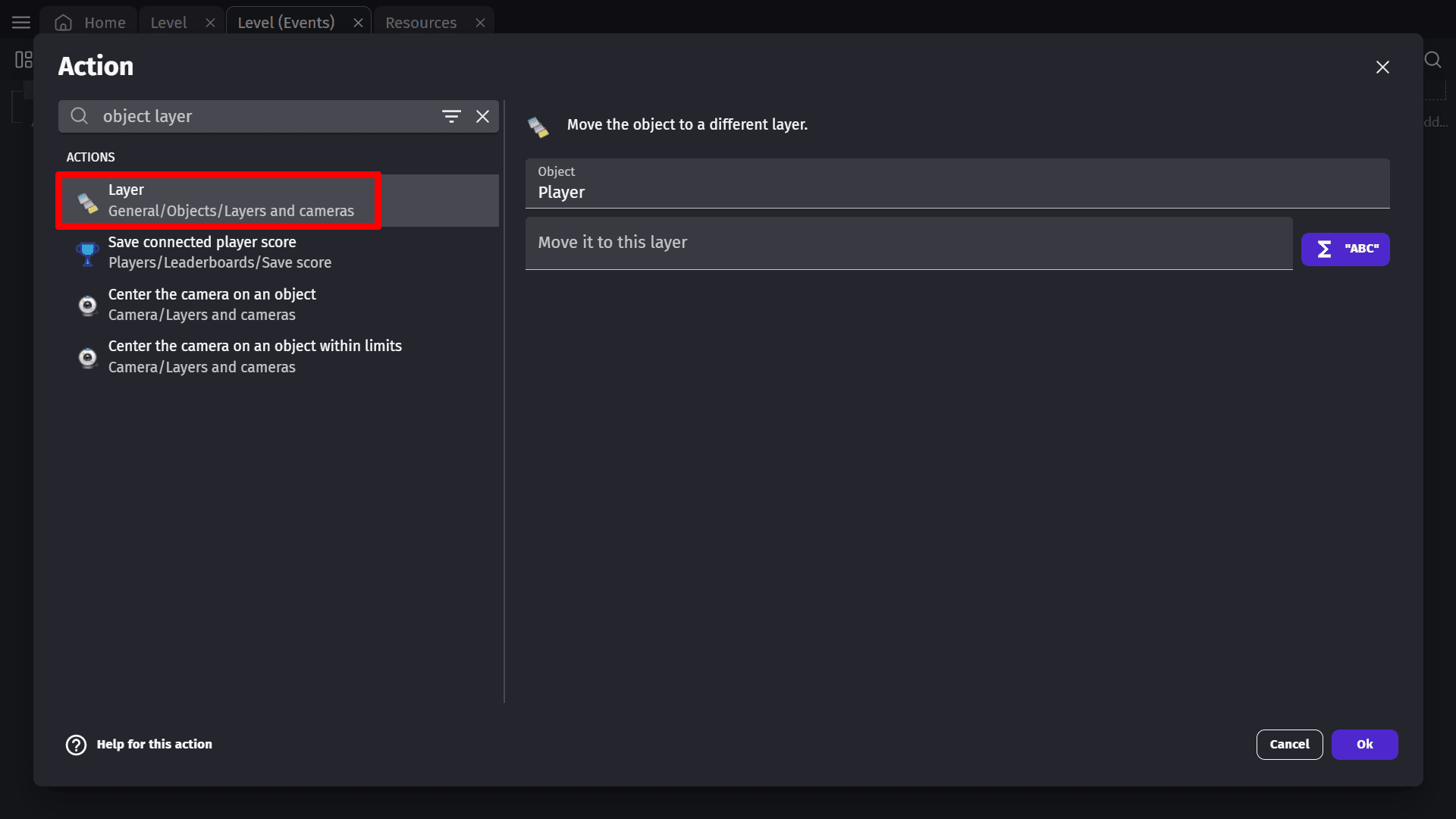Switch to the Level tab

coord(168,23)
